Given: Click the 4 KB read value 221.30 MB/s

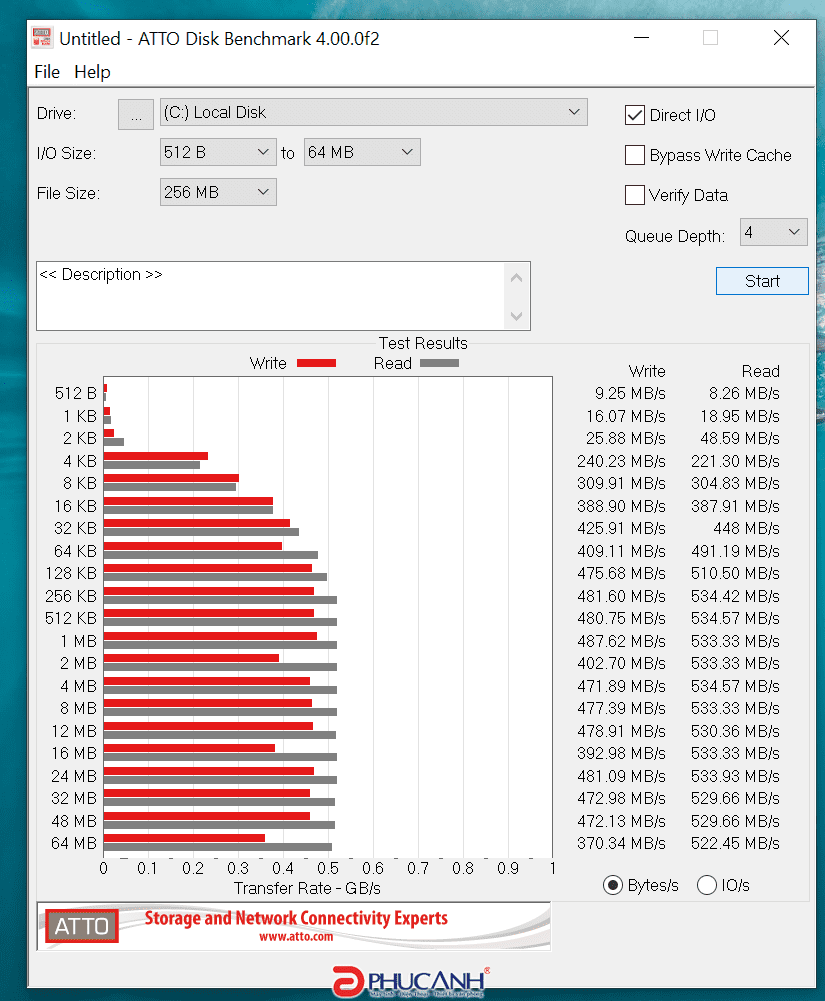Looking at the screenshot, I should pyautogui.click(x=735, y=461).
